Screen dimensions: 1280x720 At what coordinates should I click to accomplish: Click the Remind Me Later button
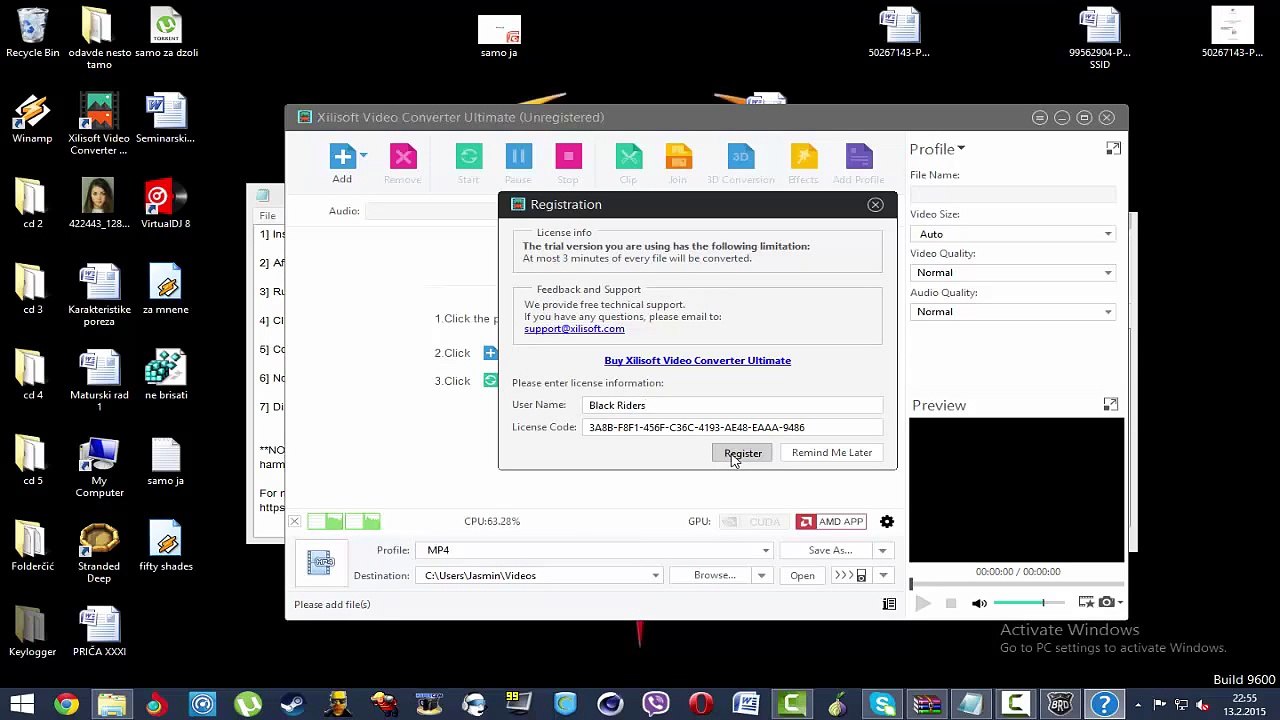(832, 453)
